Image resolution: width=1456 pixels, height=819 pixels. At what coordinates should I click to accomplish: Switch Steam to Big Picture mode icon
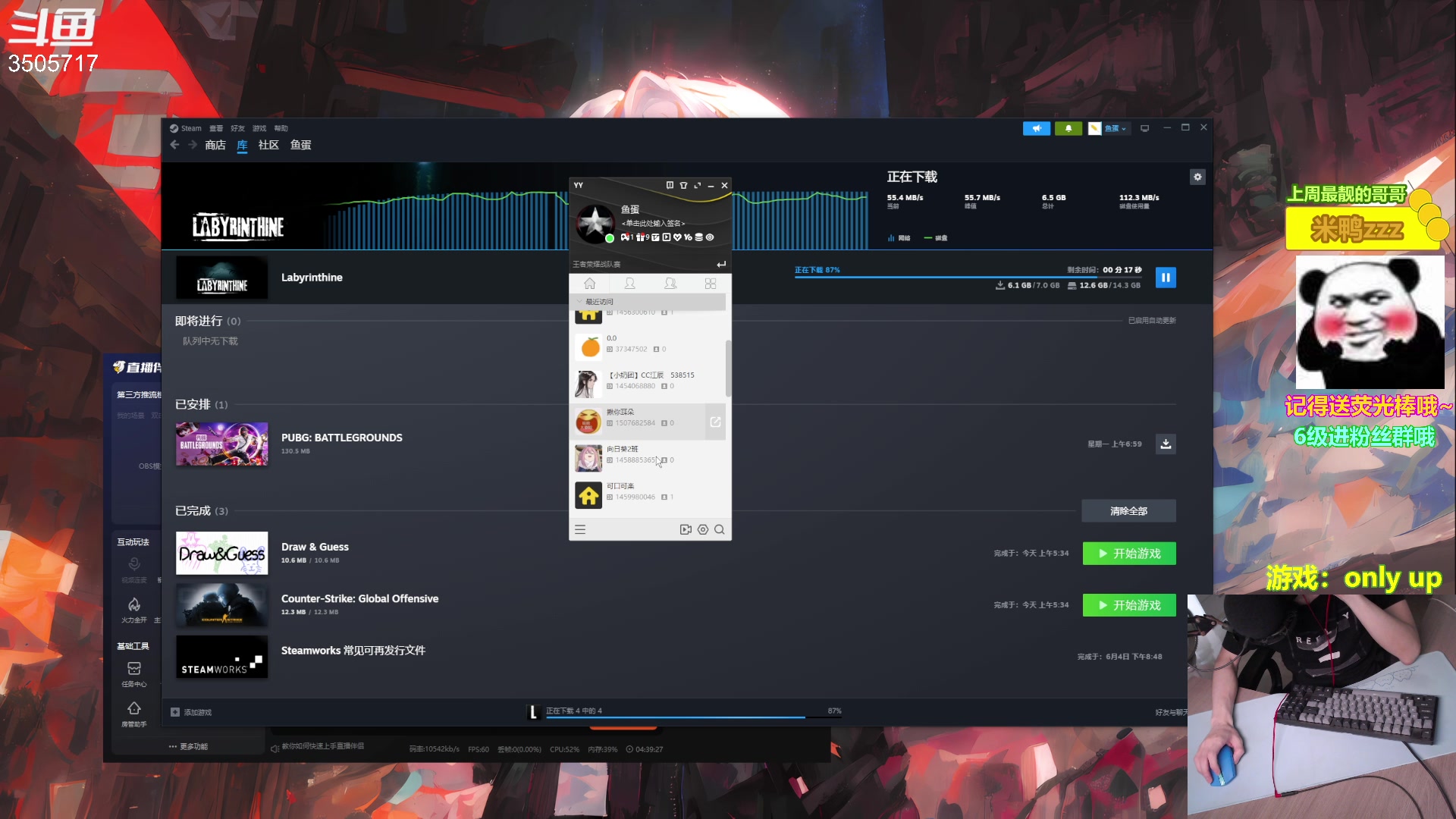tap(1145, 128)
